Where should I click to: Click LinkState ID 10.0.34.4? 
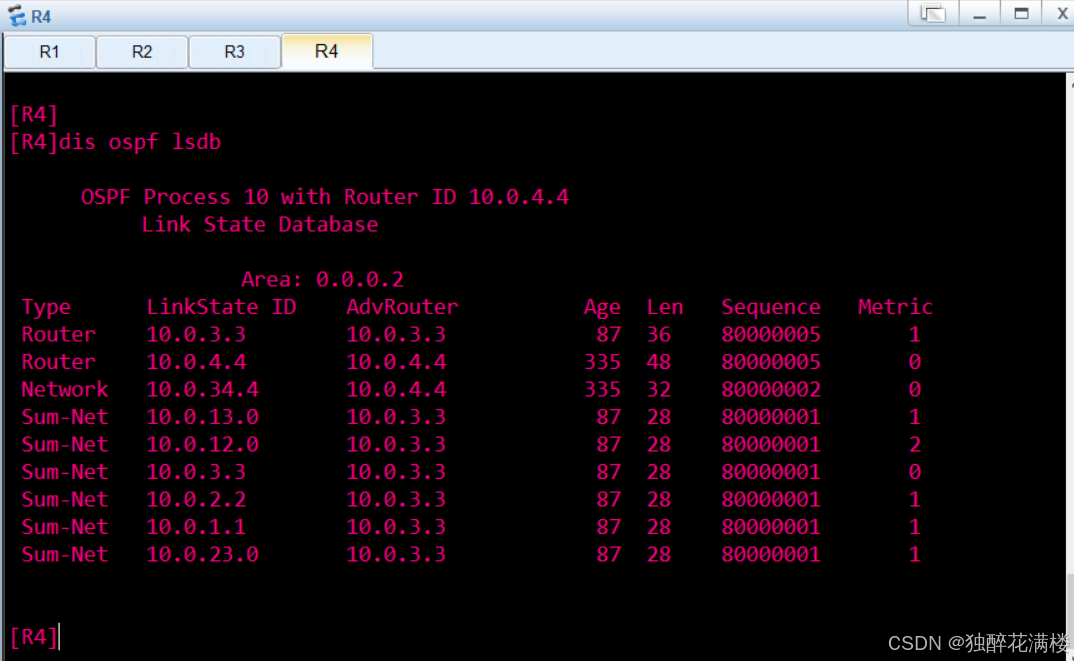pyautogui.click(x=203, y=390)
